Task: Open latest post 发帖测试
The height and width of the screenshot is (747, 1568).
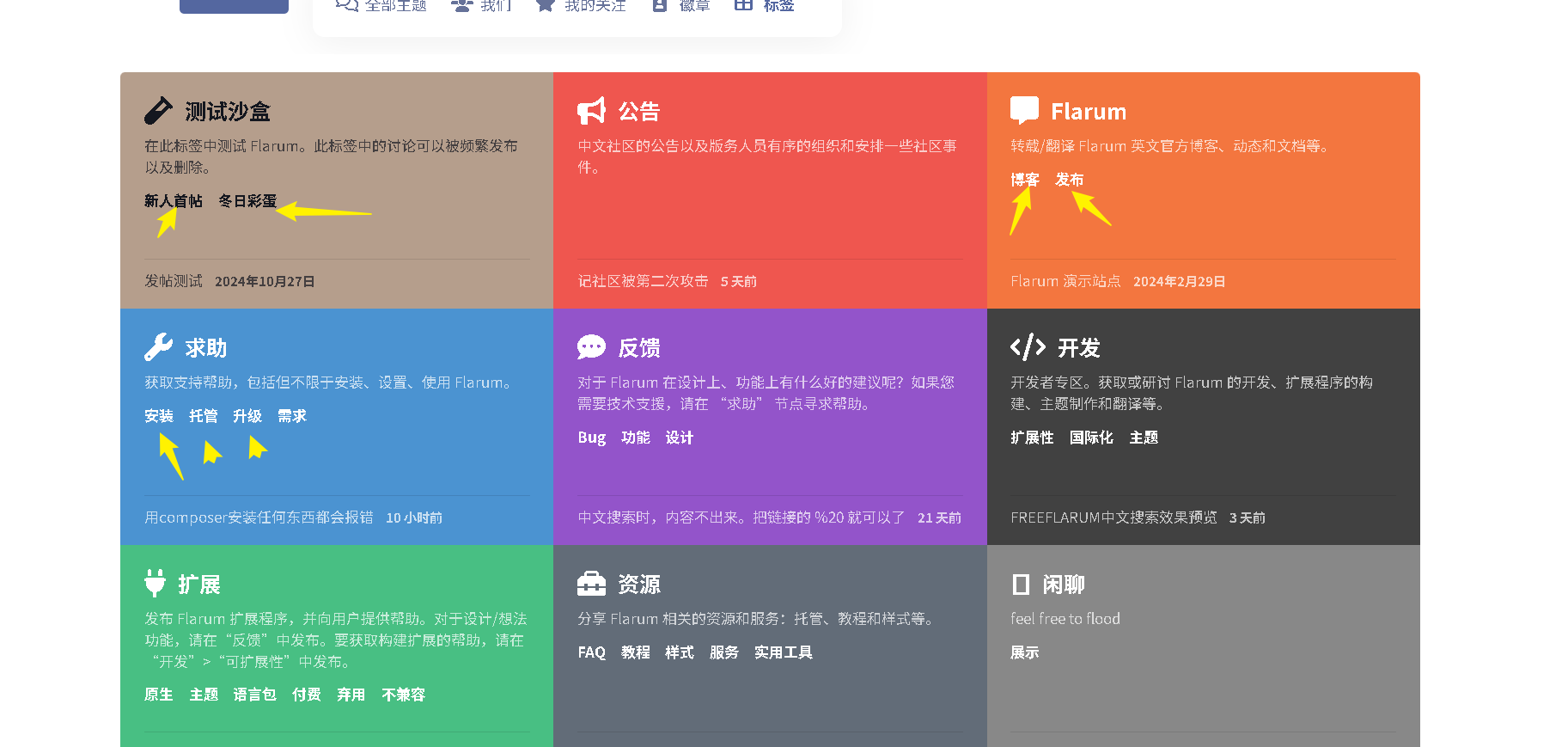Action: 174,281
